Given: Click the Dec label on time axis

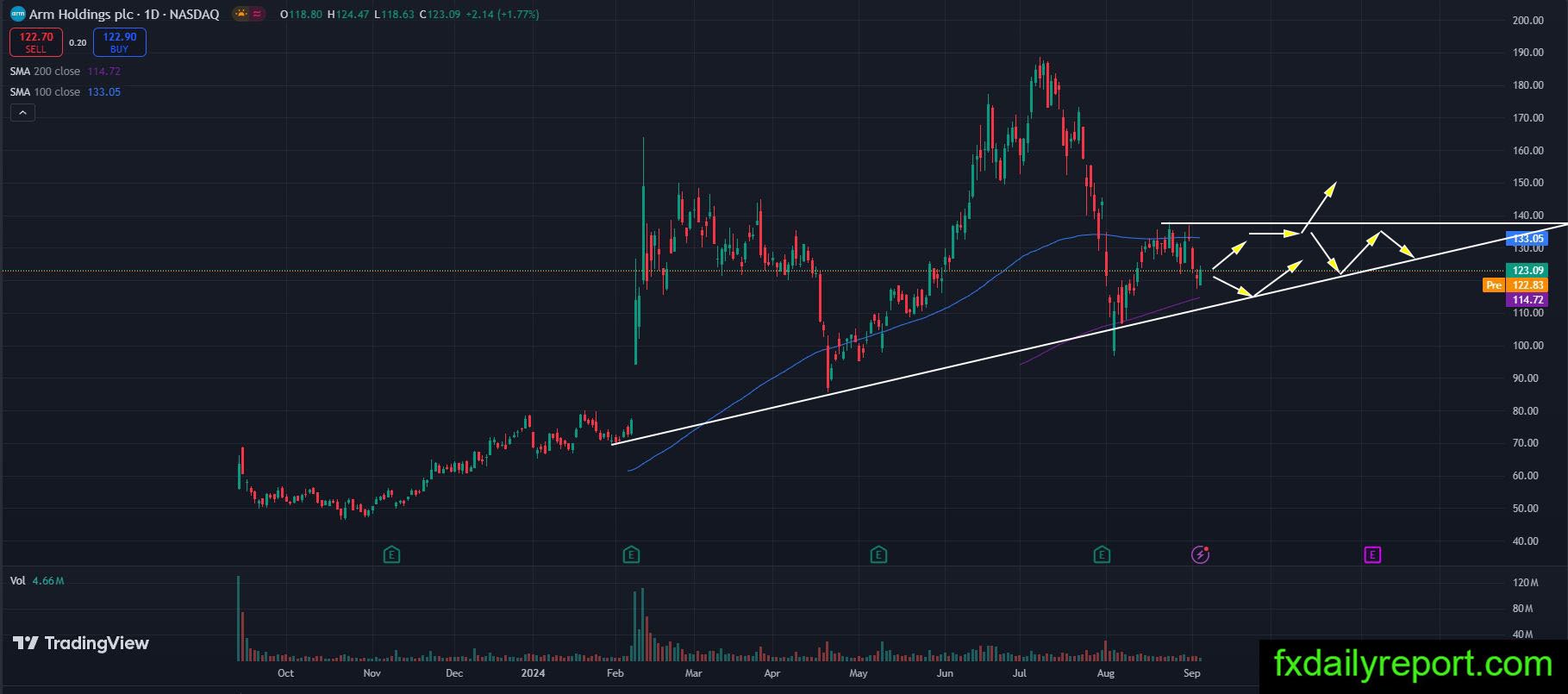Looking at the screenshot, I should tap(454, 673).
